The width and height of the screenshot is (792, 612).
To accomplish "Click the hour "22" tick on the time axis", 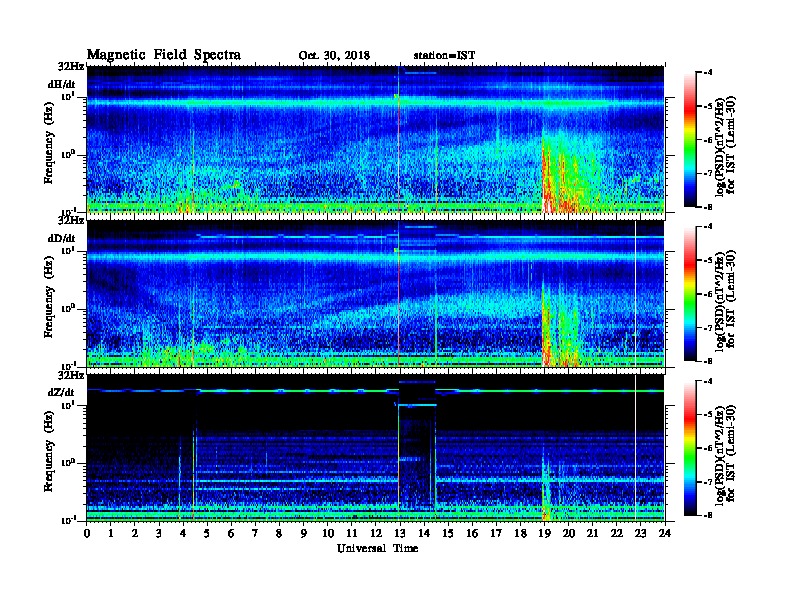I will pyautogui.click(x=617, y=533).
